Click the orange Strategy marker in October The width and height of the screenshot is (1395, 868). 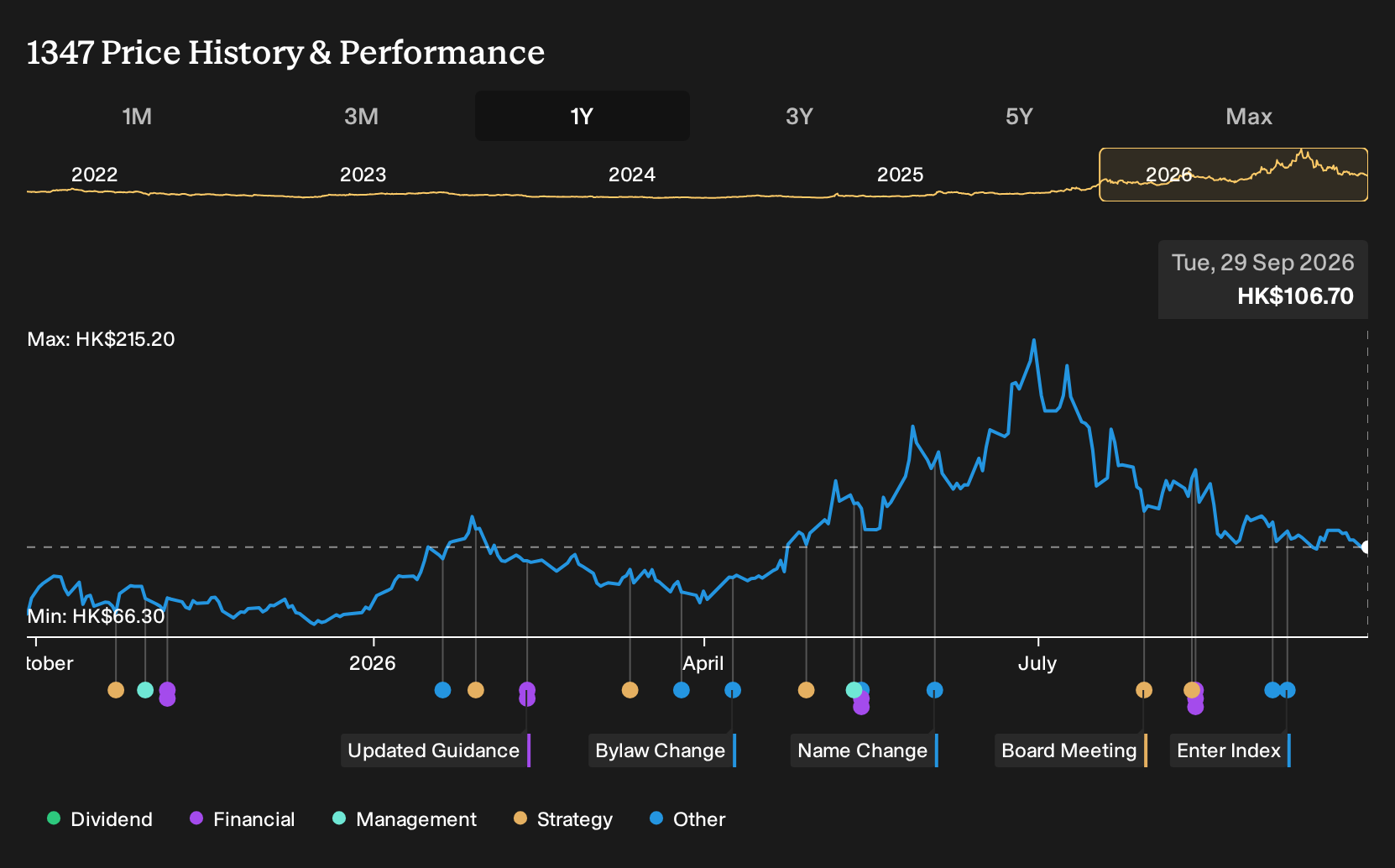(116, 690)
